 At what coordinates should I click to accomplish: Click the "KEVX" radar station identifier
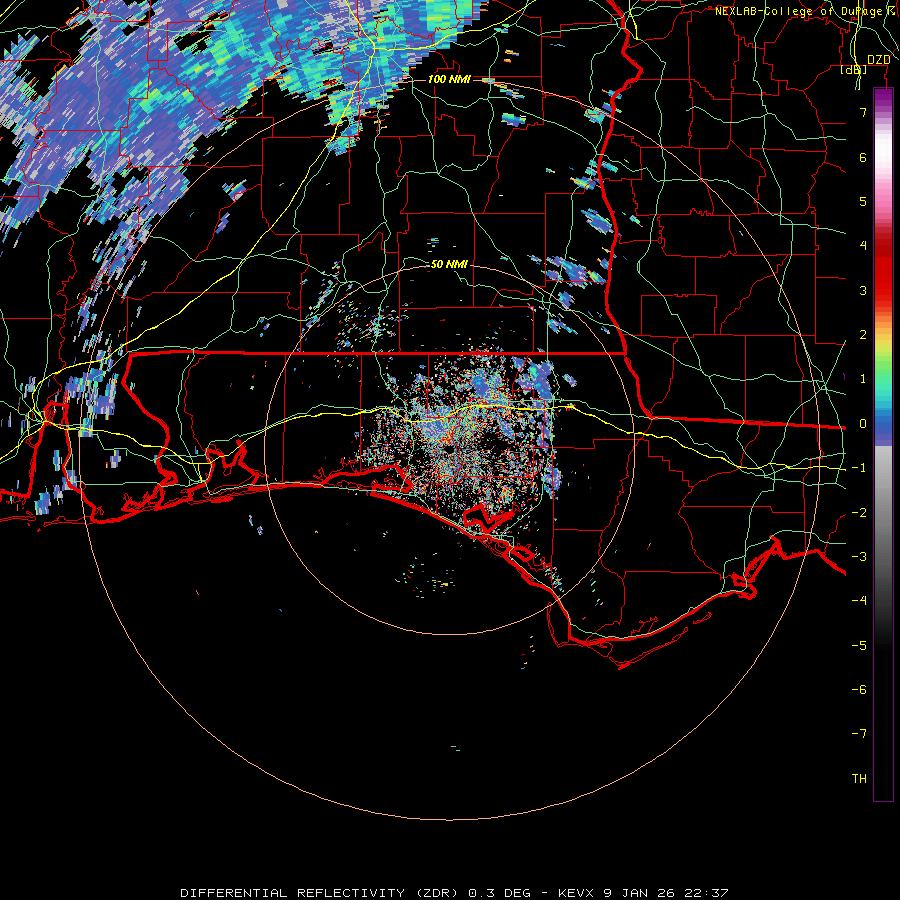point(576,893)
